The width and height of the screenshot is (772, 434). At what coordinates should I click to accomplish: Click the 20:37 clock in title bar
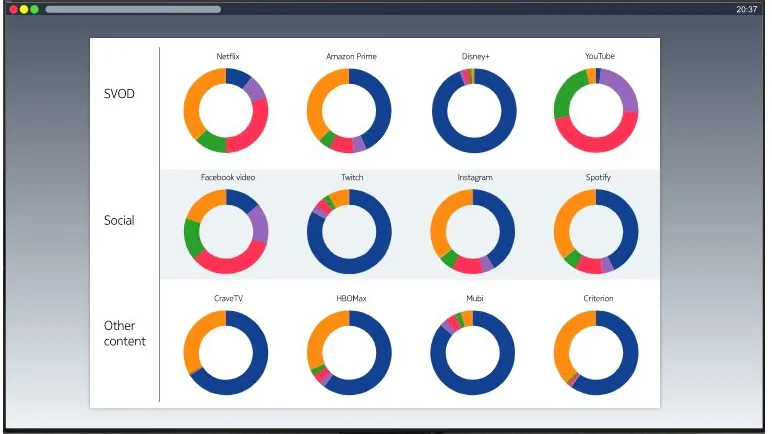(x=746, y=9)
